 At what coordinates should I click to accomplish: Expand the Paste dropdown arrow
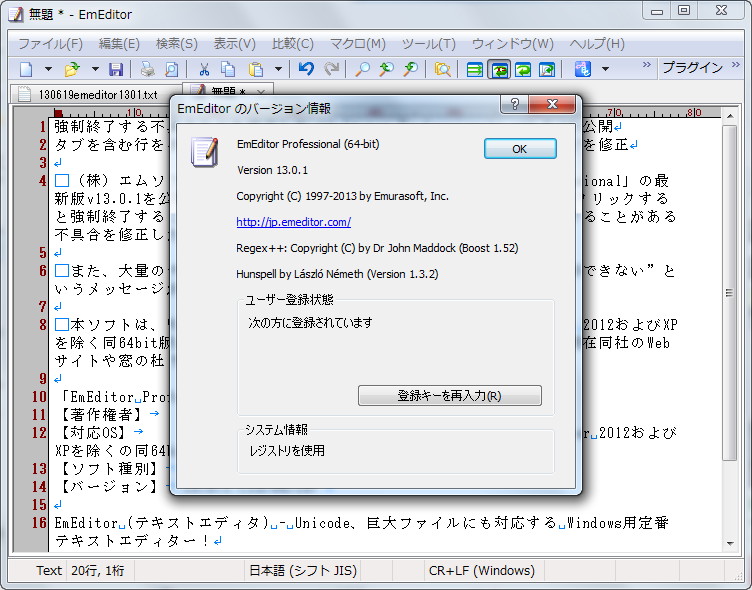pos(278,69)
